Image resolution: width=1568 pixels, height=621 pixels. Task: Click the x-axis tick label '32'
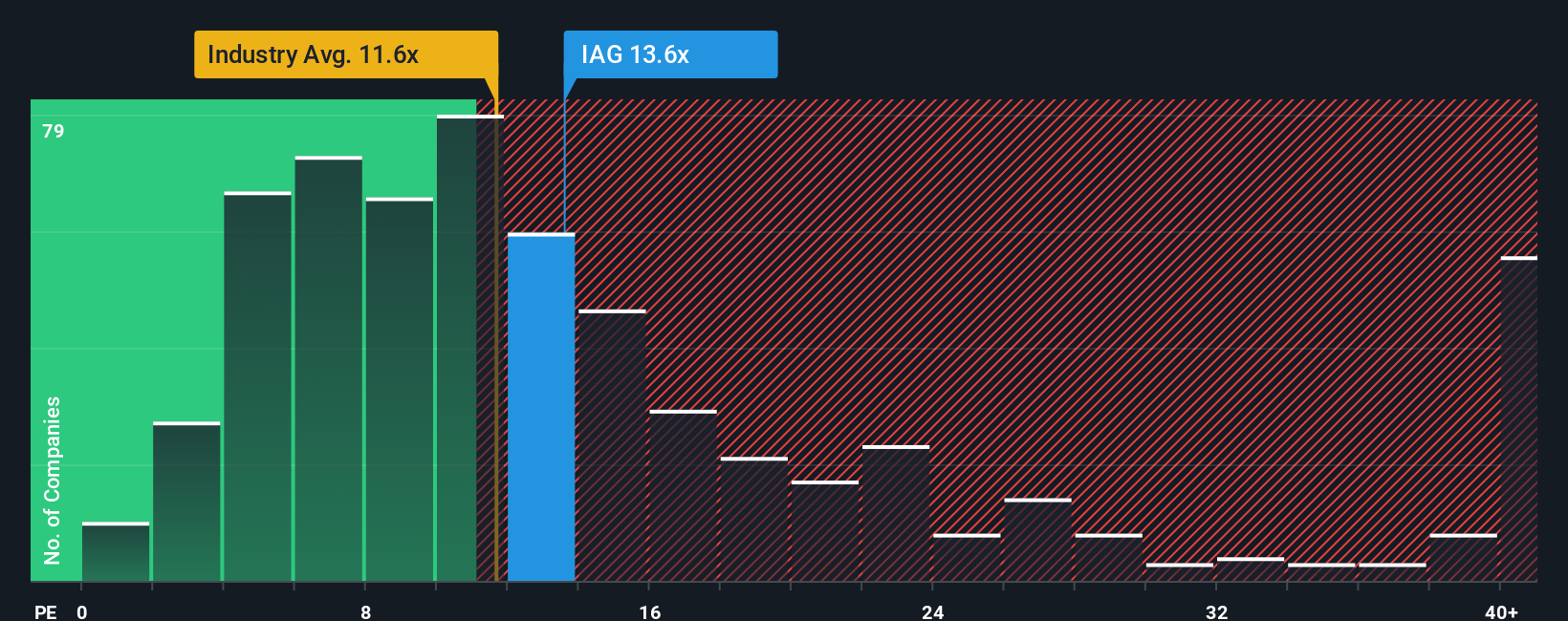[1216, 611]
